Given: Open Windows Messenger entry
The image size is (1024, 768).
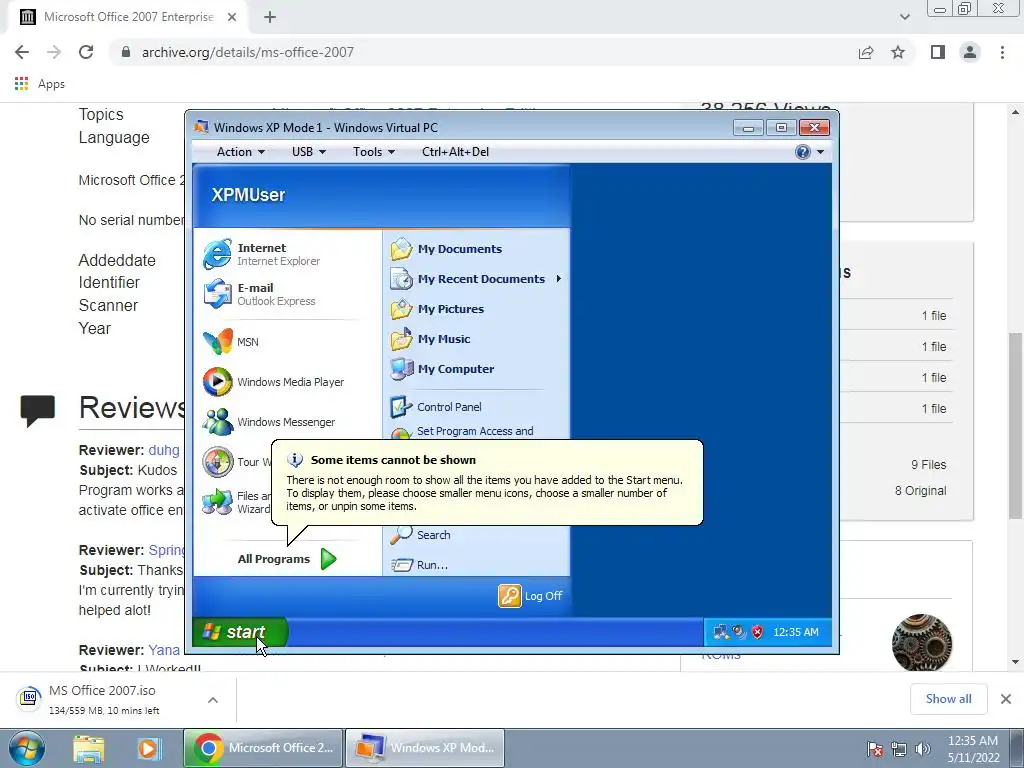Looking at the screenshot, I should coord(268,422).
